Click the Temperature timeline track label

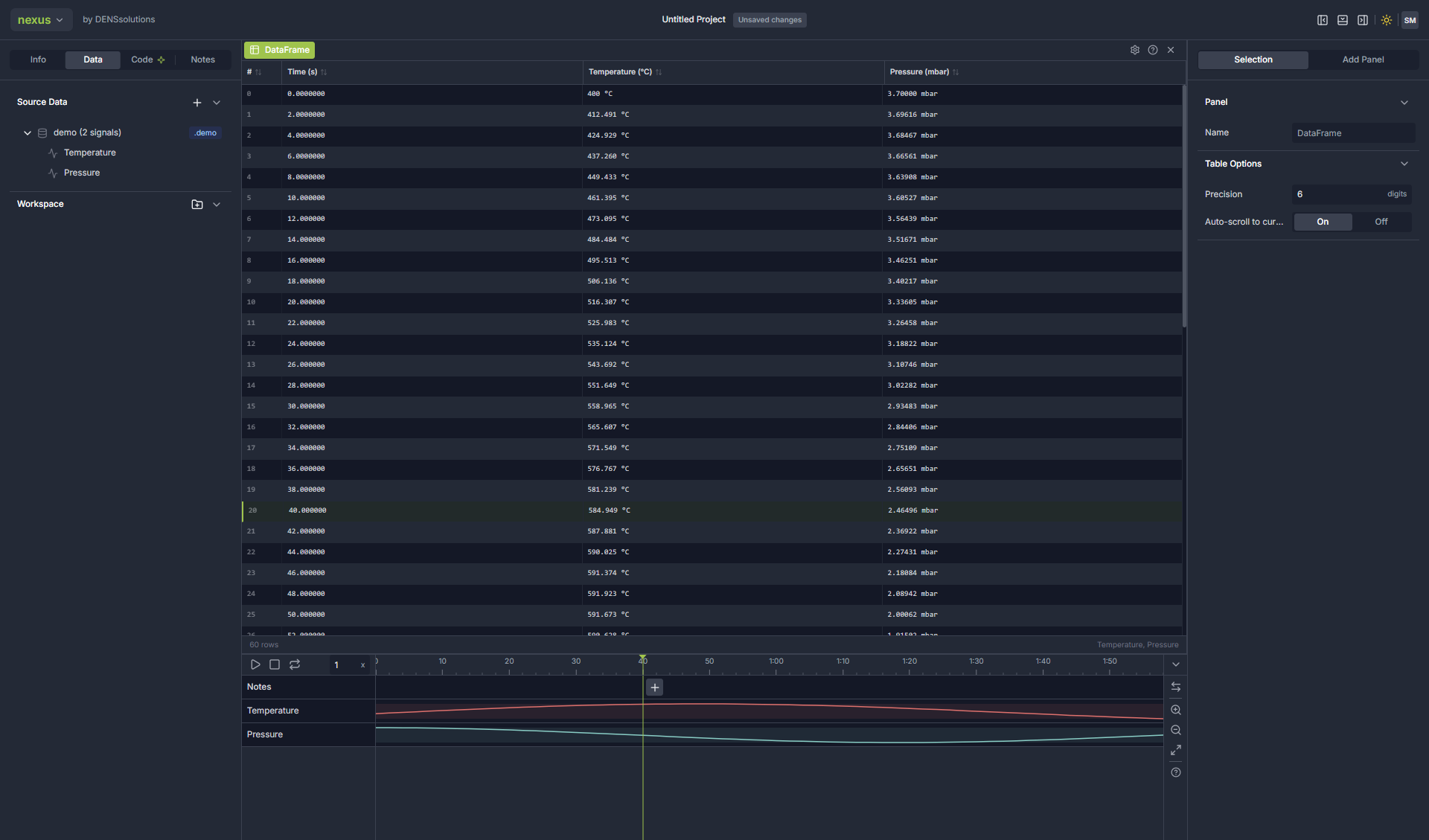tap(273, 711)
